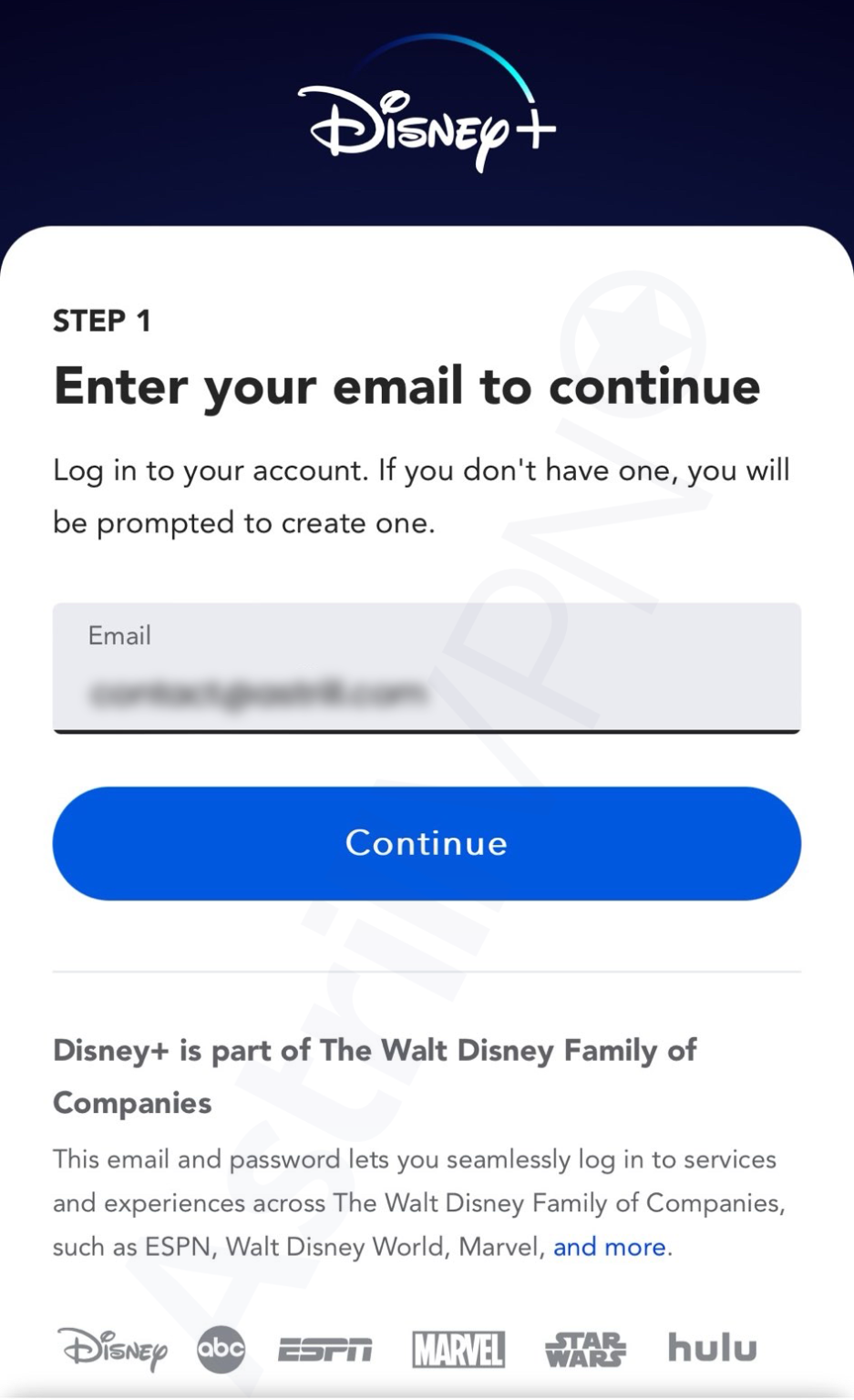Image resolution: width=854 pixels, height=1400 pixels.
Task: Click the "Log in to your account" description text
Action: 422,495
